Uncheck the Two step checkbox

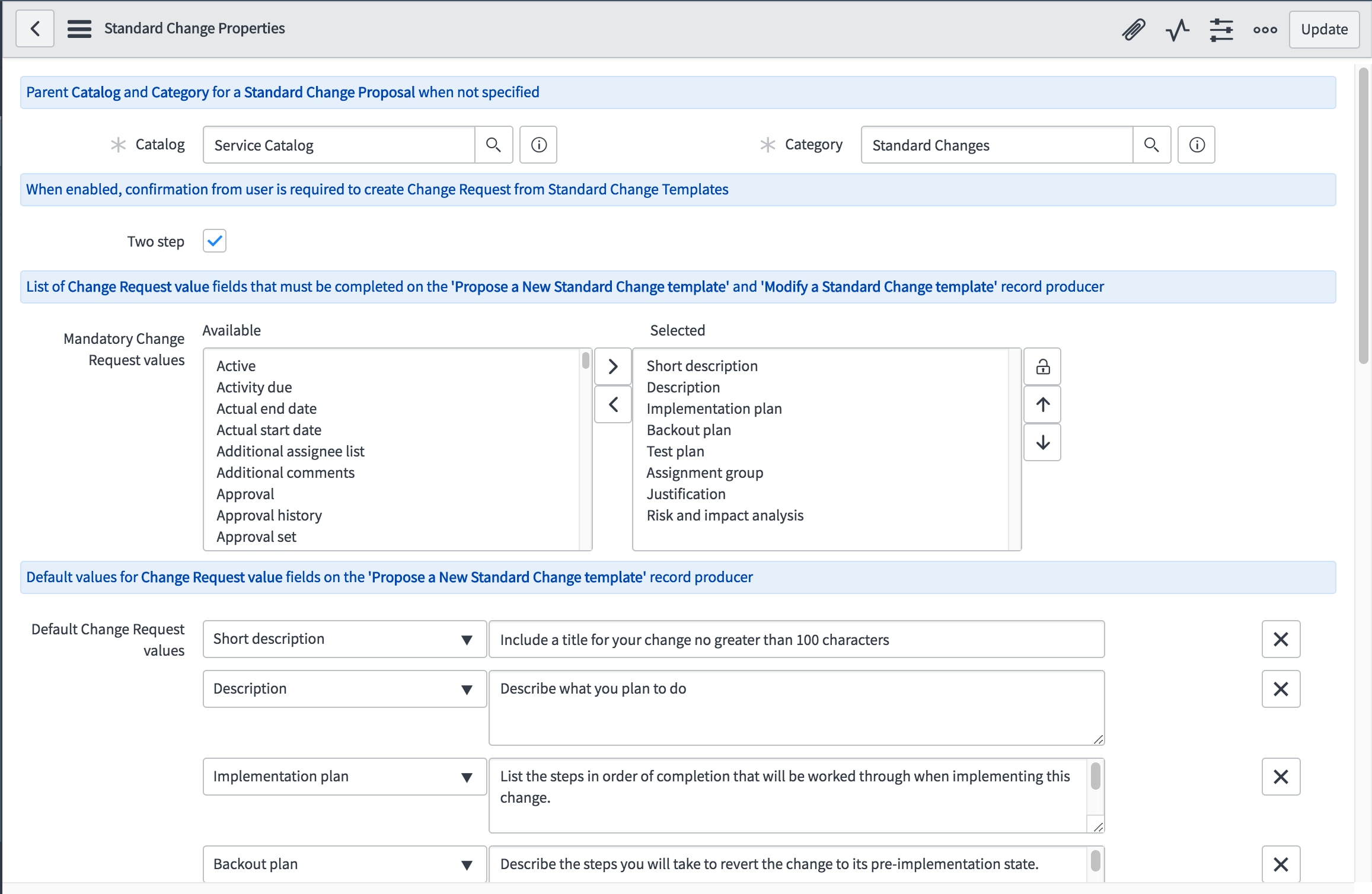[x=214, y=241]
